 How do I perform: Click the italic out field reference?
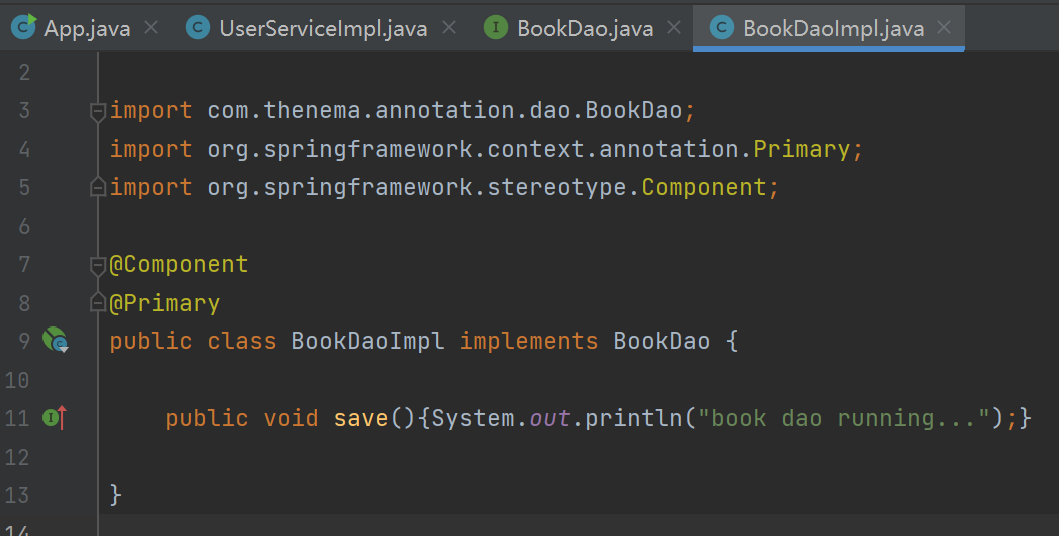tap(550, 419)
